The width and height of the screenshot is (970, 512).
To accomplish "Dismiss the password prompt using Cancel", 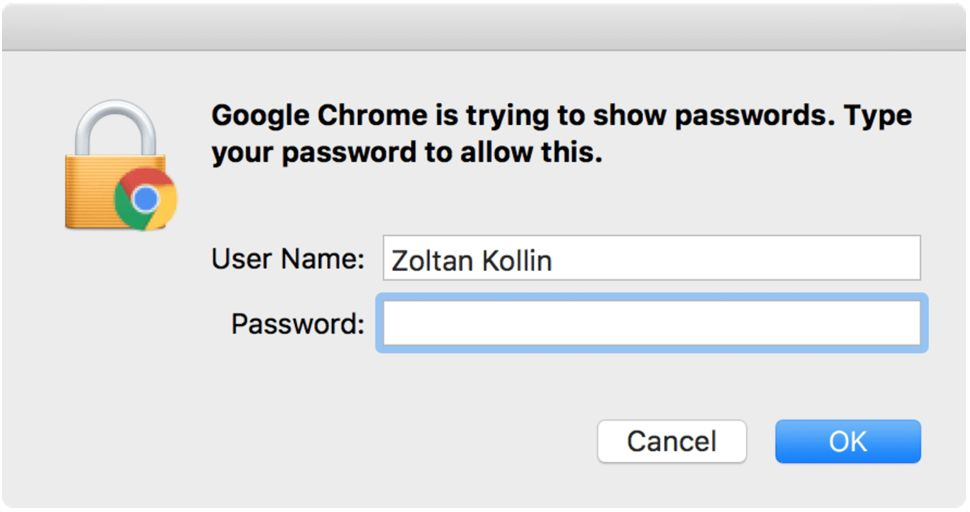I will 671,441.
